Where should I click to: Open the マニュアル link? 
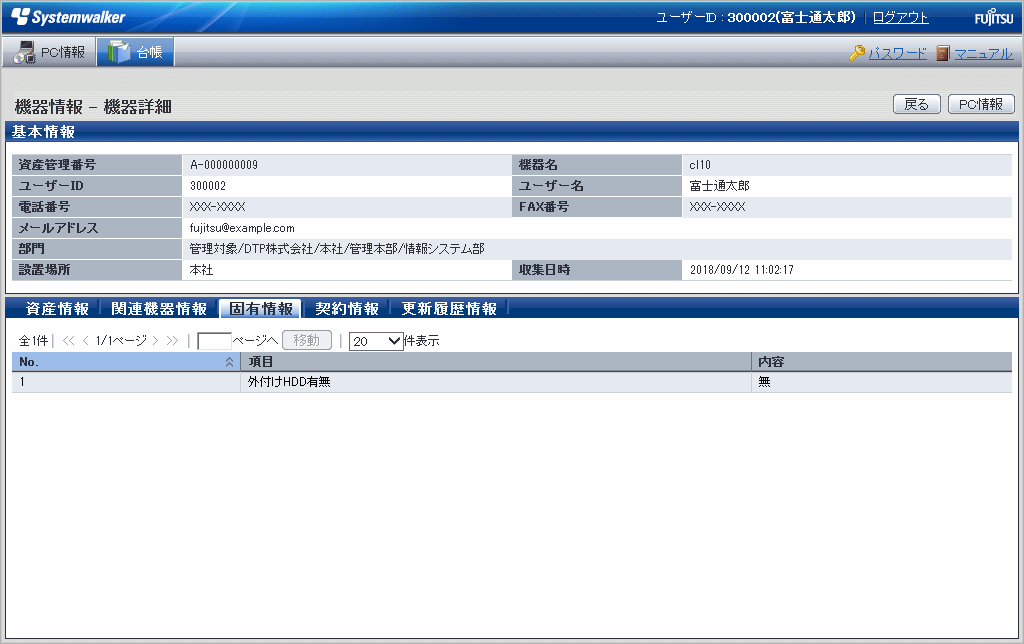tap(984, 54)
